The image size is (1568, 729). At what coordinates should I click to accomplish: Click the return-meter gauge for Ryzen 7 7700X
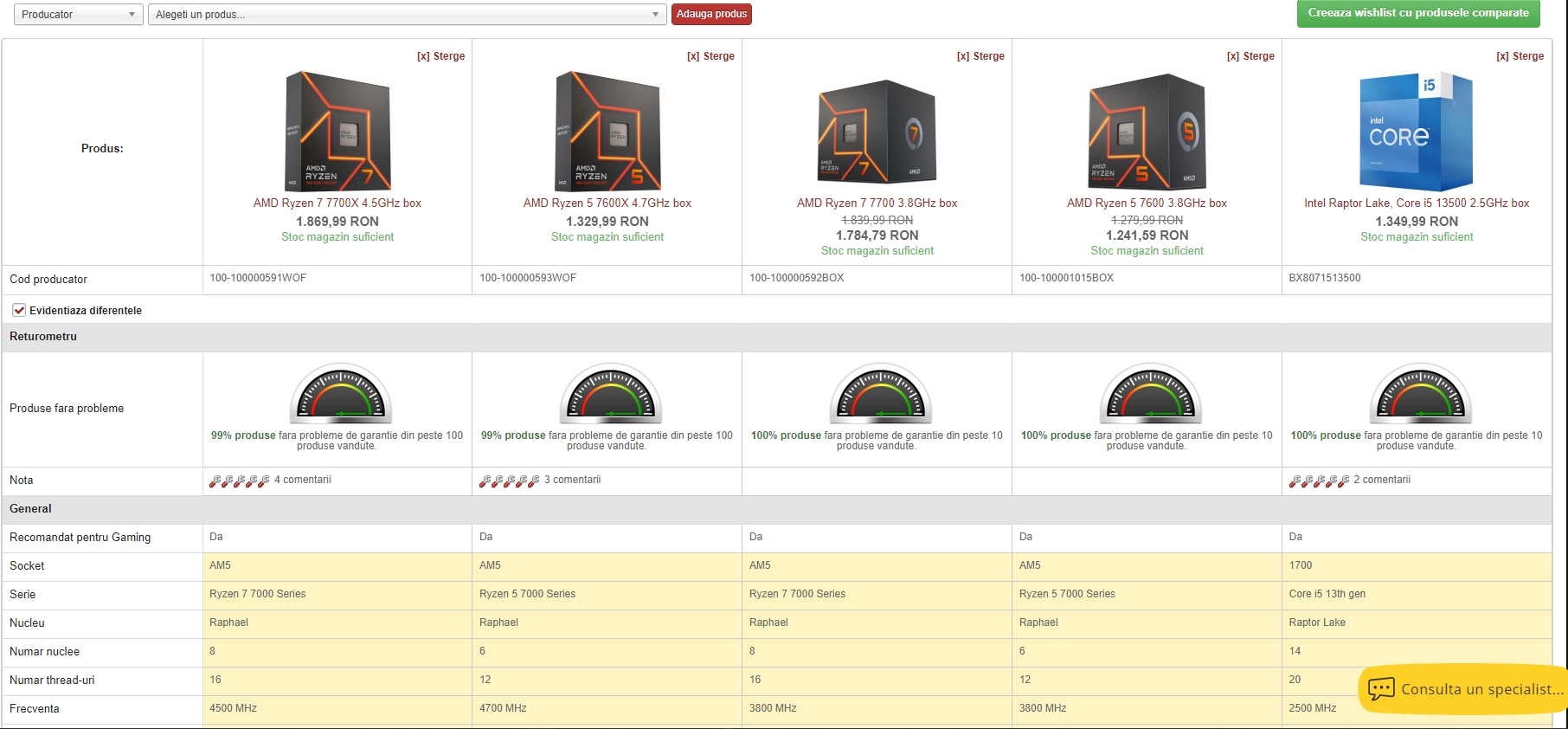tap(341, 394)
